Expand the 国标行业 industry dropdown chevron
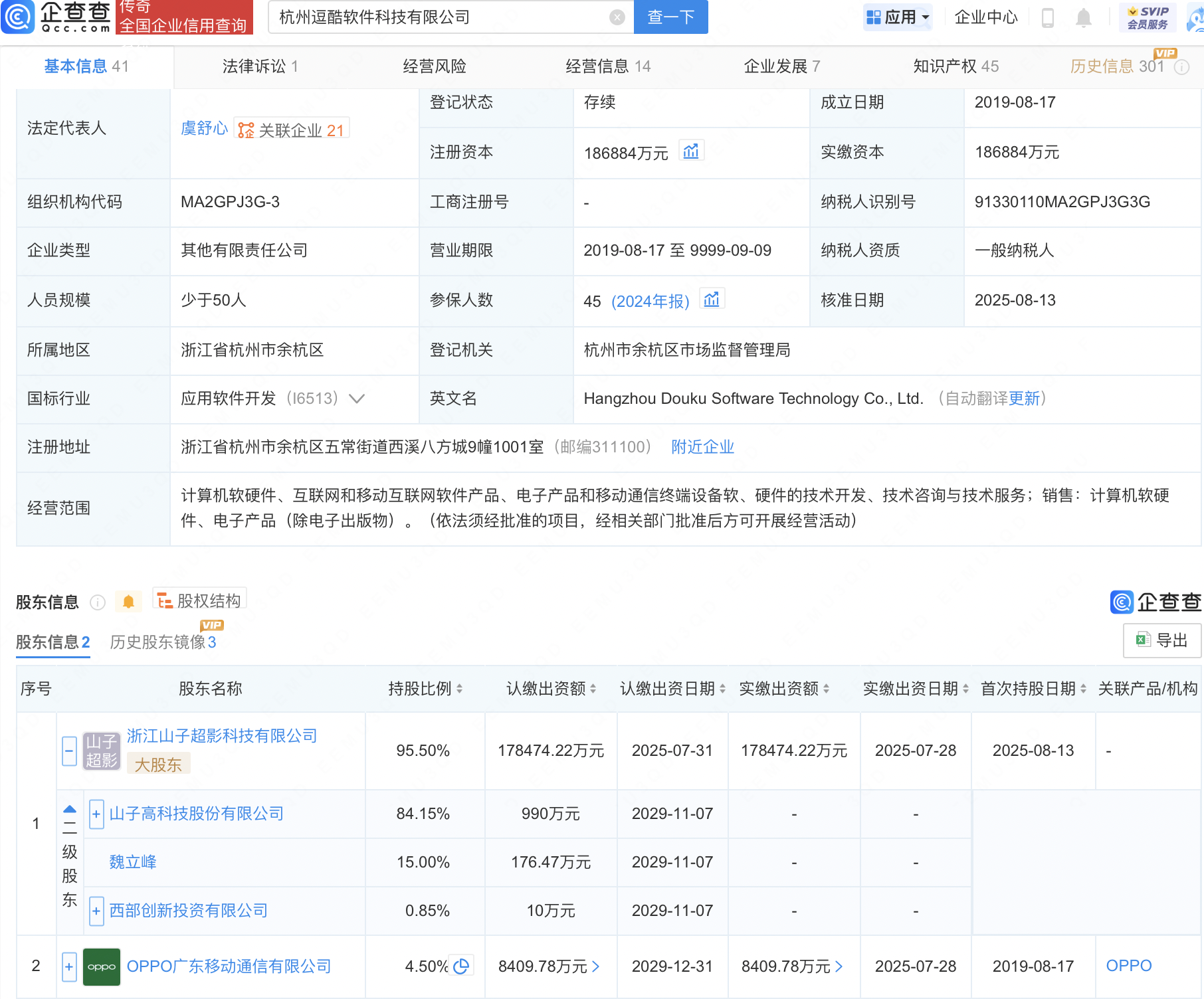This screenshot has width=1204, height=999. click(x=357, y=399)
